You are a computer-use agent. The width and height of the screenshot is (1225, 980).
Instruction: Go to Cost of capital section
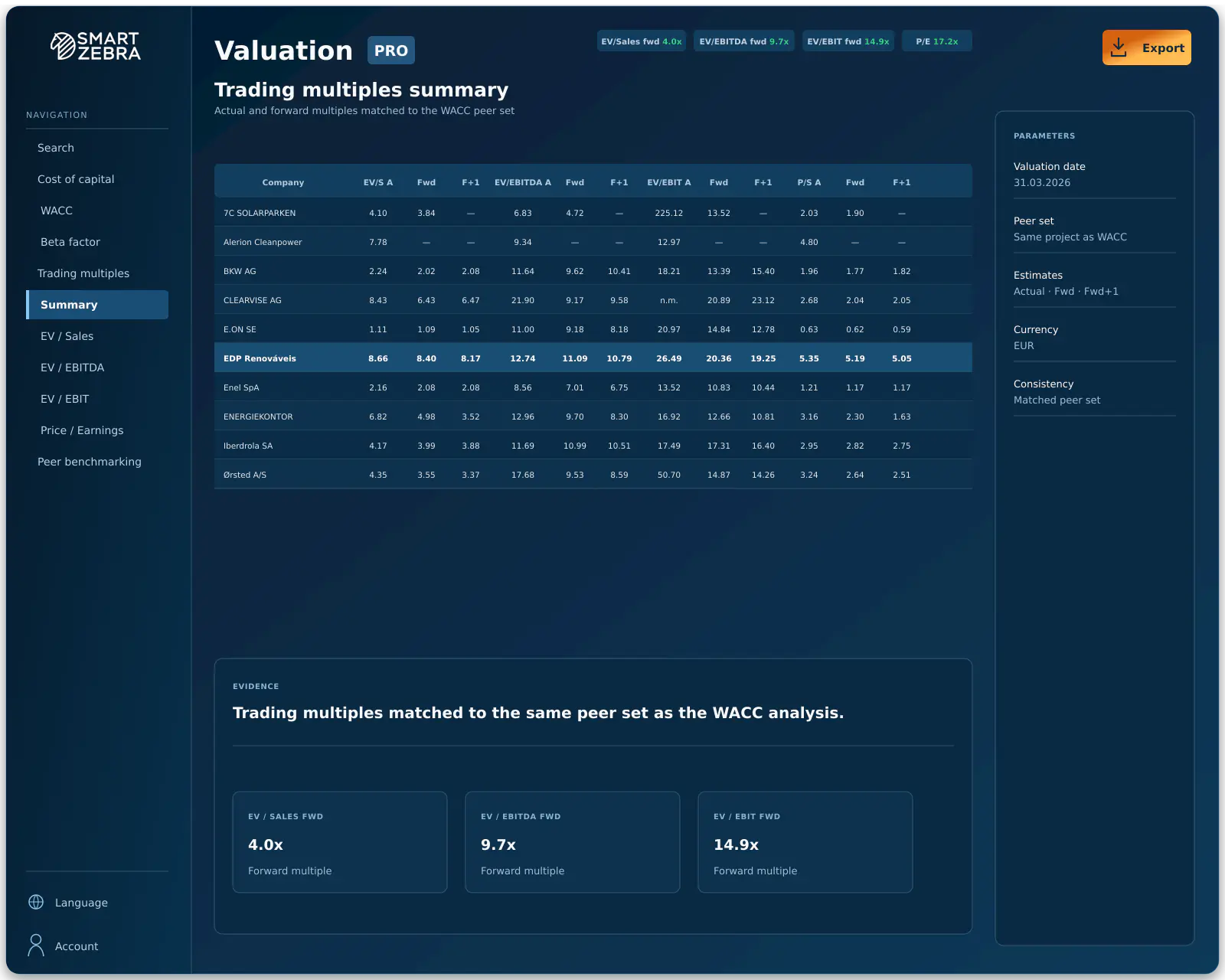pos(97,179)
